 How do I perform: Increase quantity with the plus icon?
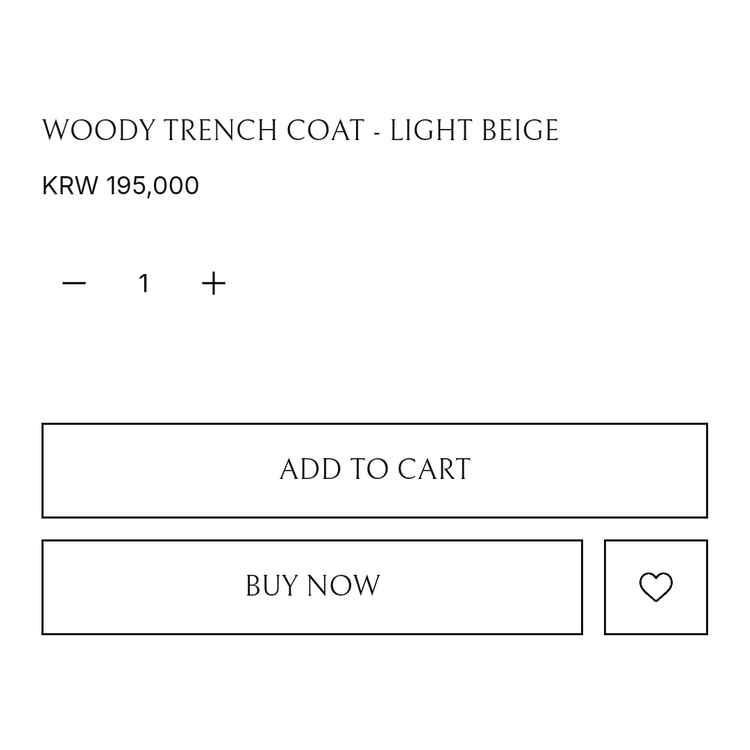[213, 284]
